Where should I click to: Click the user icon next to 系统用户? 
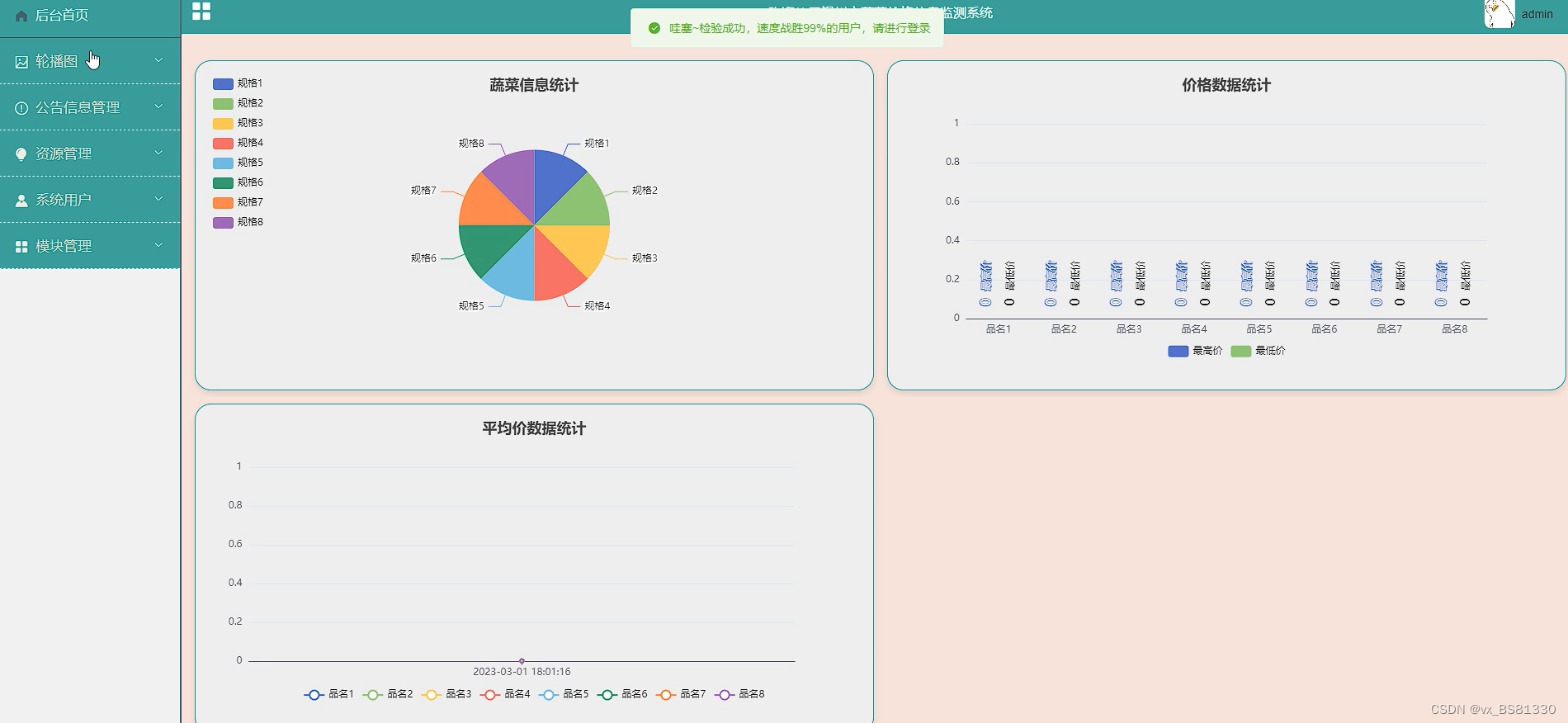coord(21,201)
